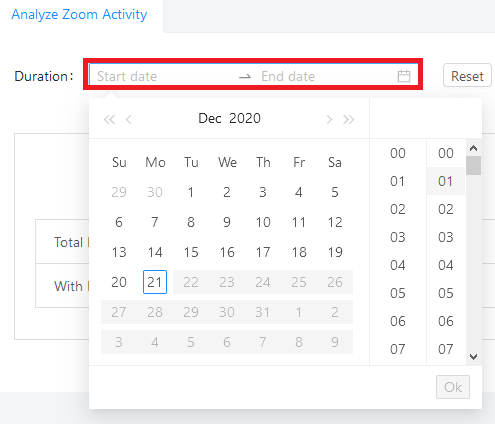495x424 pixels.
Task: Click the calendar icon in date field
Action: pos(404,76)
